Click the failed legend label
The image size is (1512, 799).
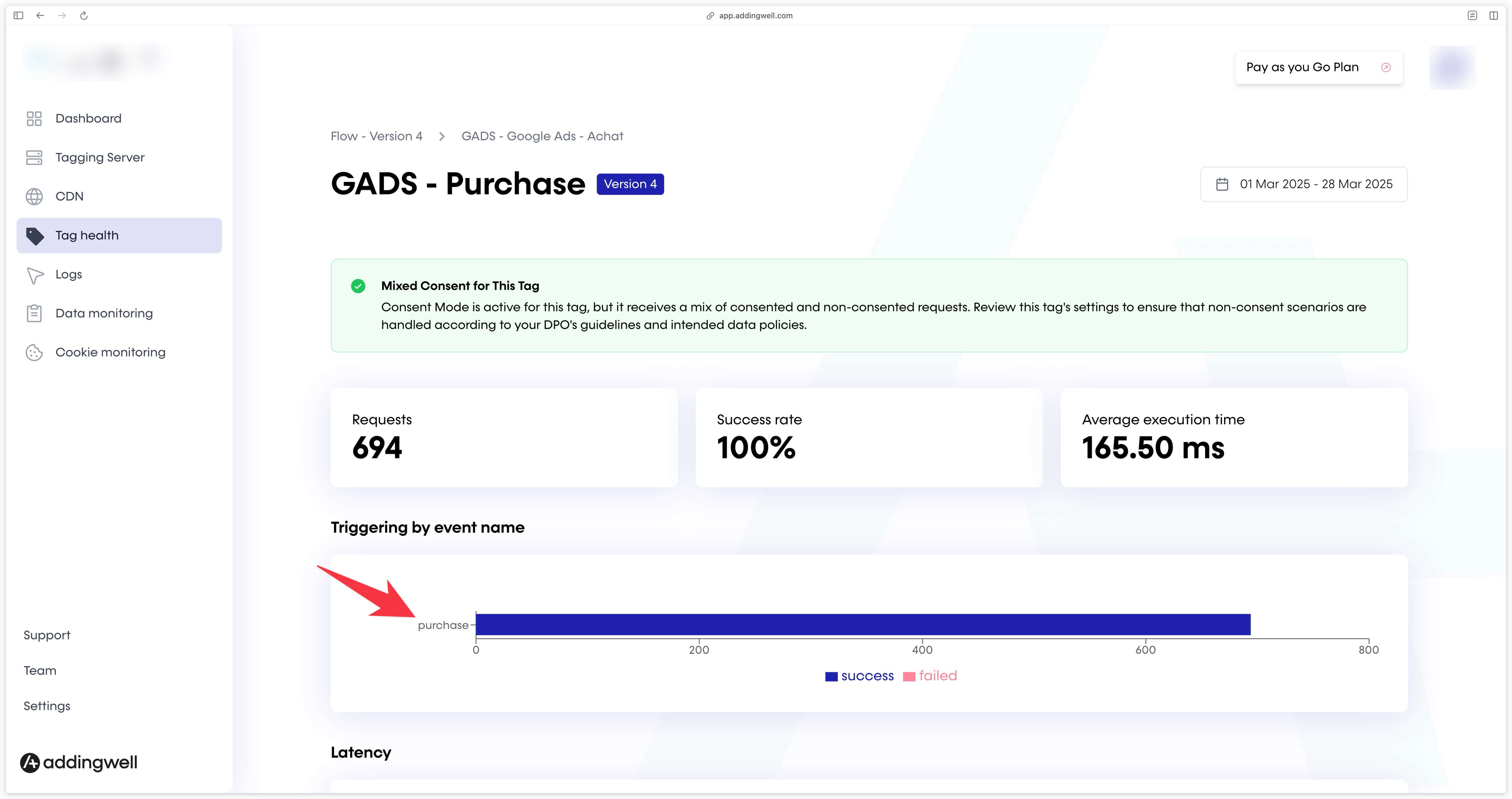938,676
